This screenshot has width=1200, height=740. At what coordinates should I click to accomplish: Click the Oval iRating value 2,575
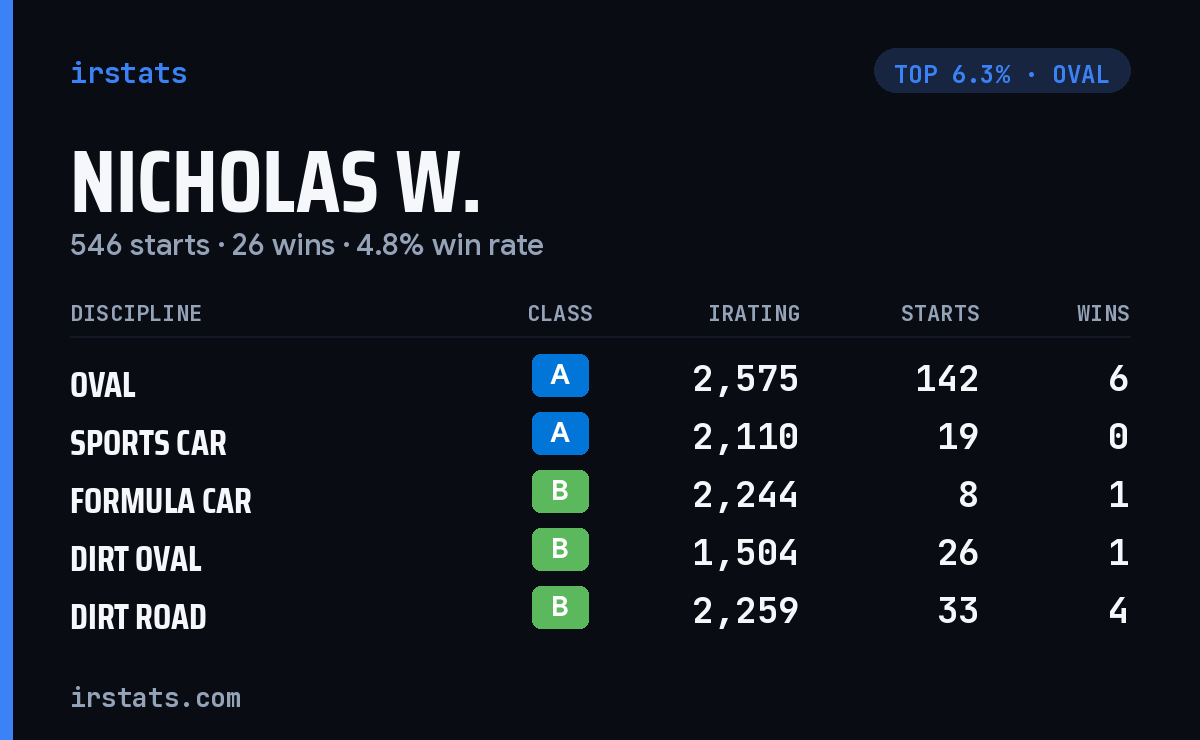(746, 379)
